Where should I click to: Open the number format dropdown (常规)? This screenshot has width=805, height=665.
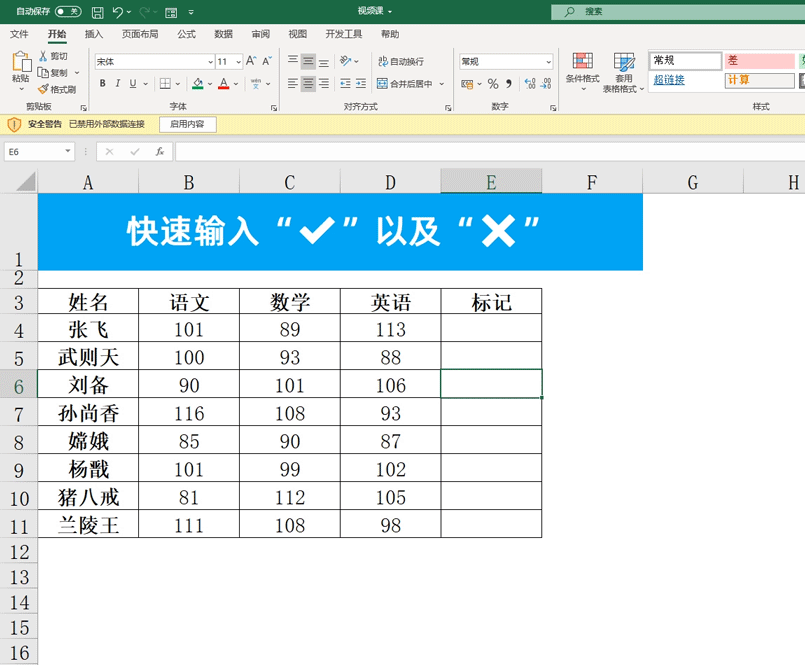(548, 62)
